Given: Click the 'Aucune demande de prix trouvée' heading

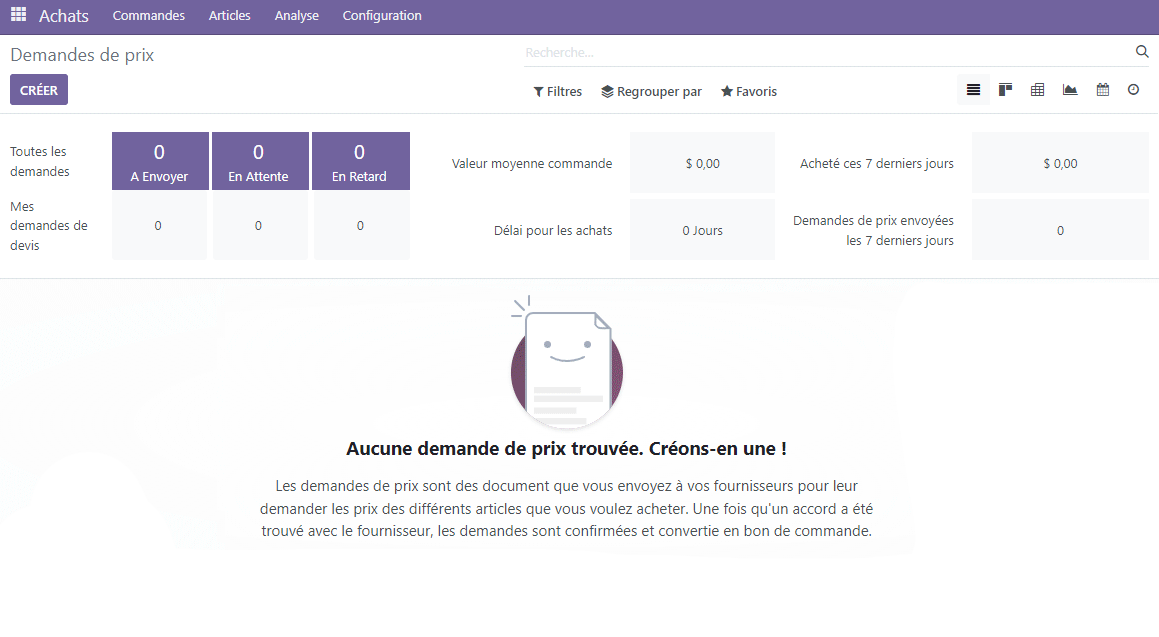Looking at the screenshot, I should tap(566, 449).
